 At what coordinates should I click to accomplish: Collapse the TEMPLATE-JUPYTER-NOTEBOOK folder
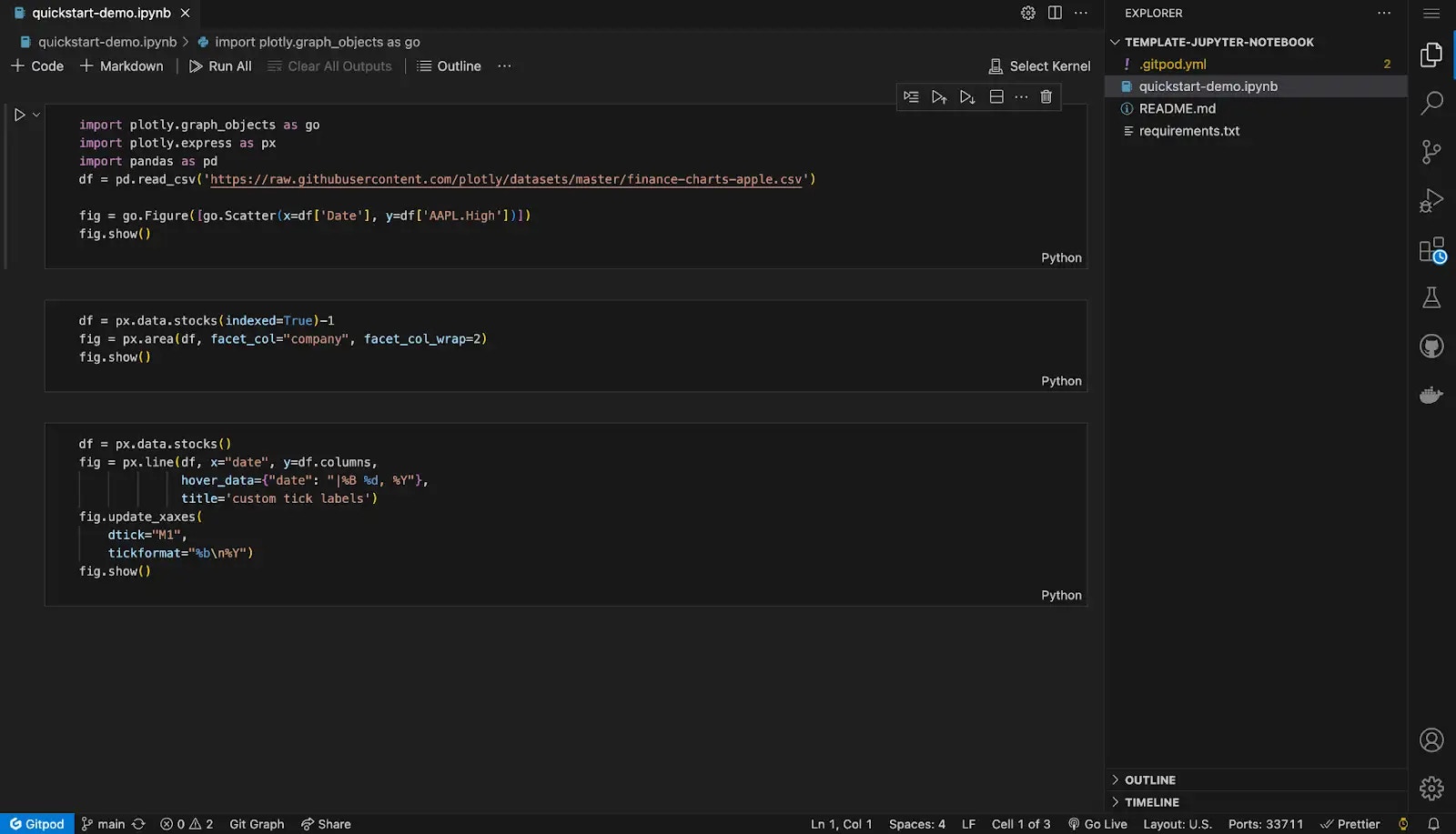[x=1218, y=42]
